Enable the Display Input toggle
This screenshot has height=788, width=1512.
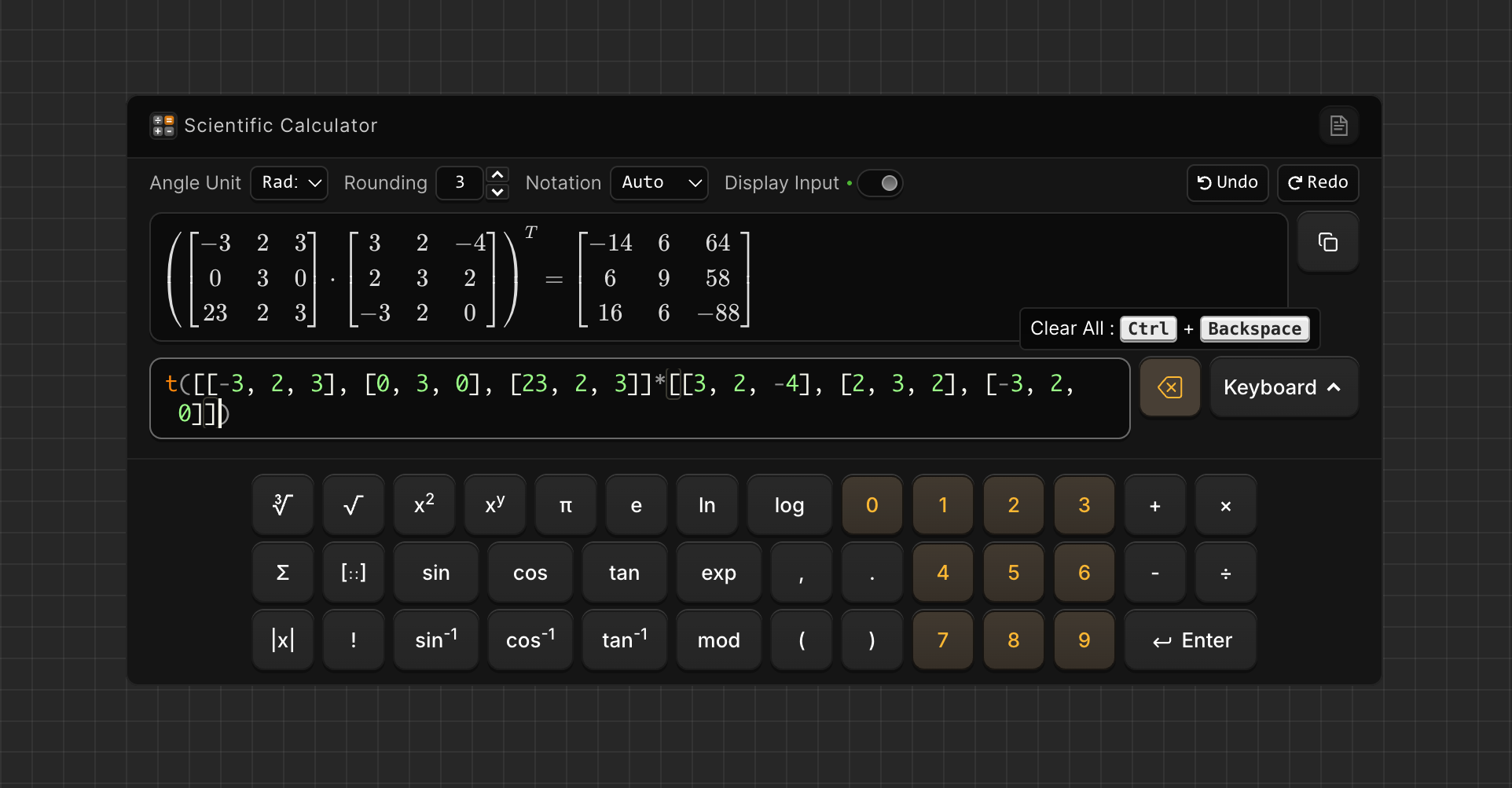(x=879, y=182)
